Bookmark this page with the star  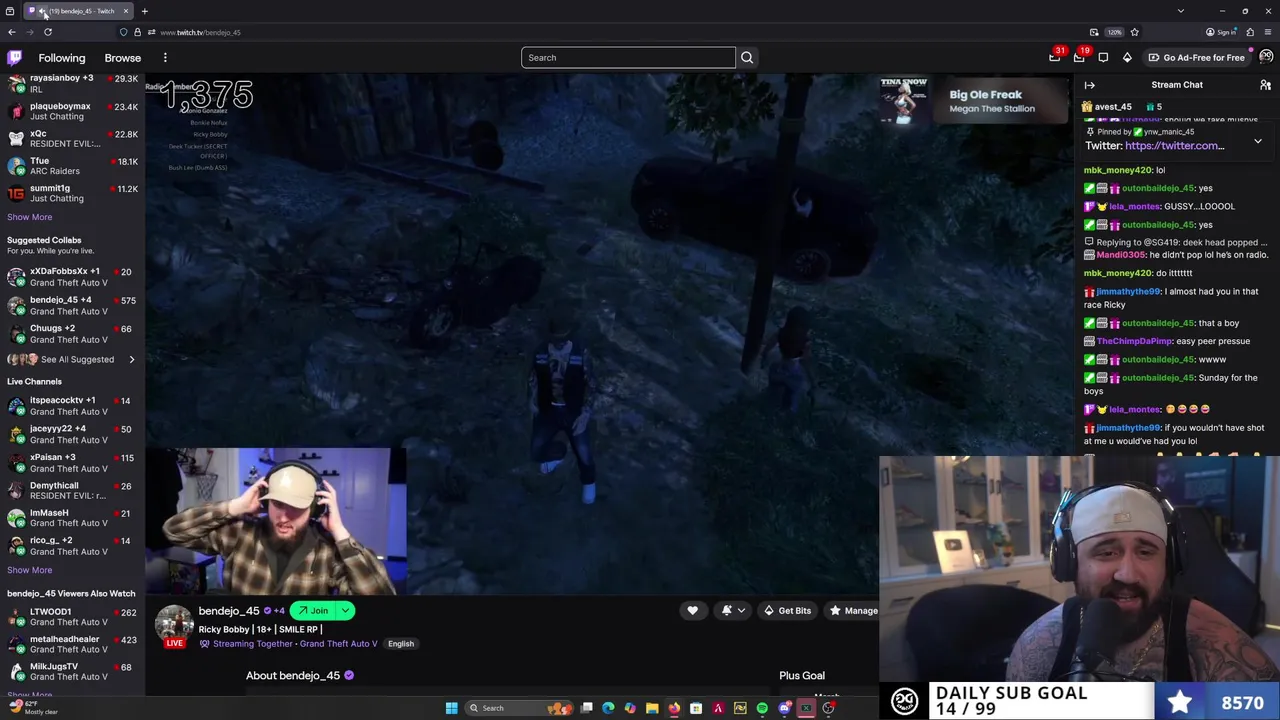tap(1134, 32)
